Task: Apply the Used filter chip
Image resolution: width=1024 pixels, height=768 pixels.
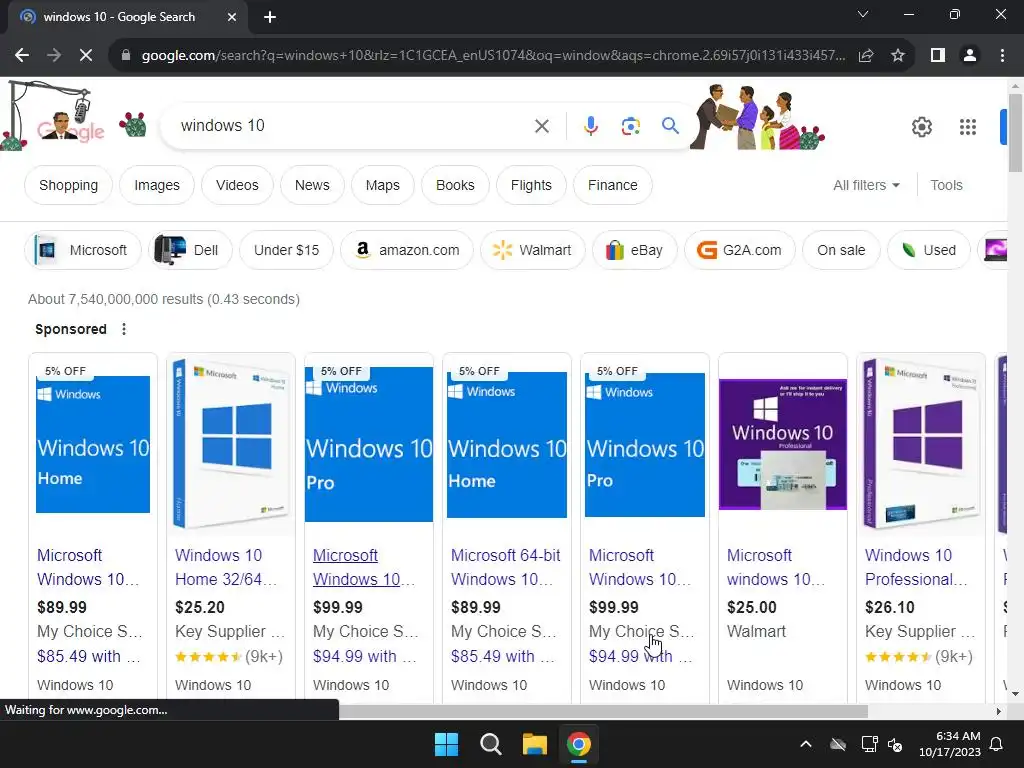Action: (x=929, y=250)
